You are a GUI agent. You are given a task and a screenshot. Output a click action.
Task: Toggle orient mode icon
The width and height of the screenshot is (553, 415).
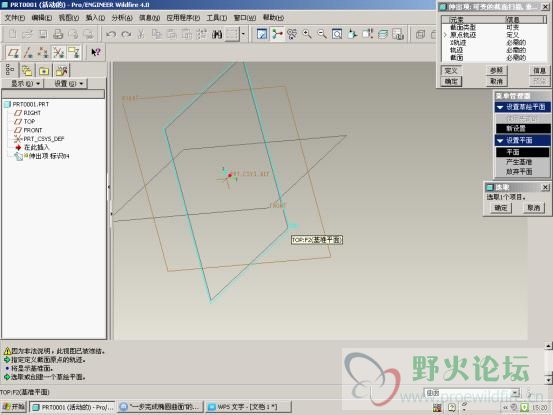[x=292, y=34]
